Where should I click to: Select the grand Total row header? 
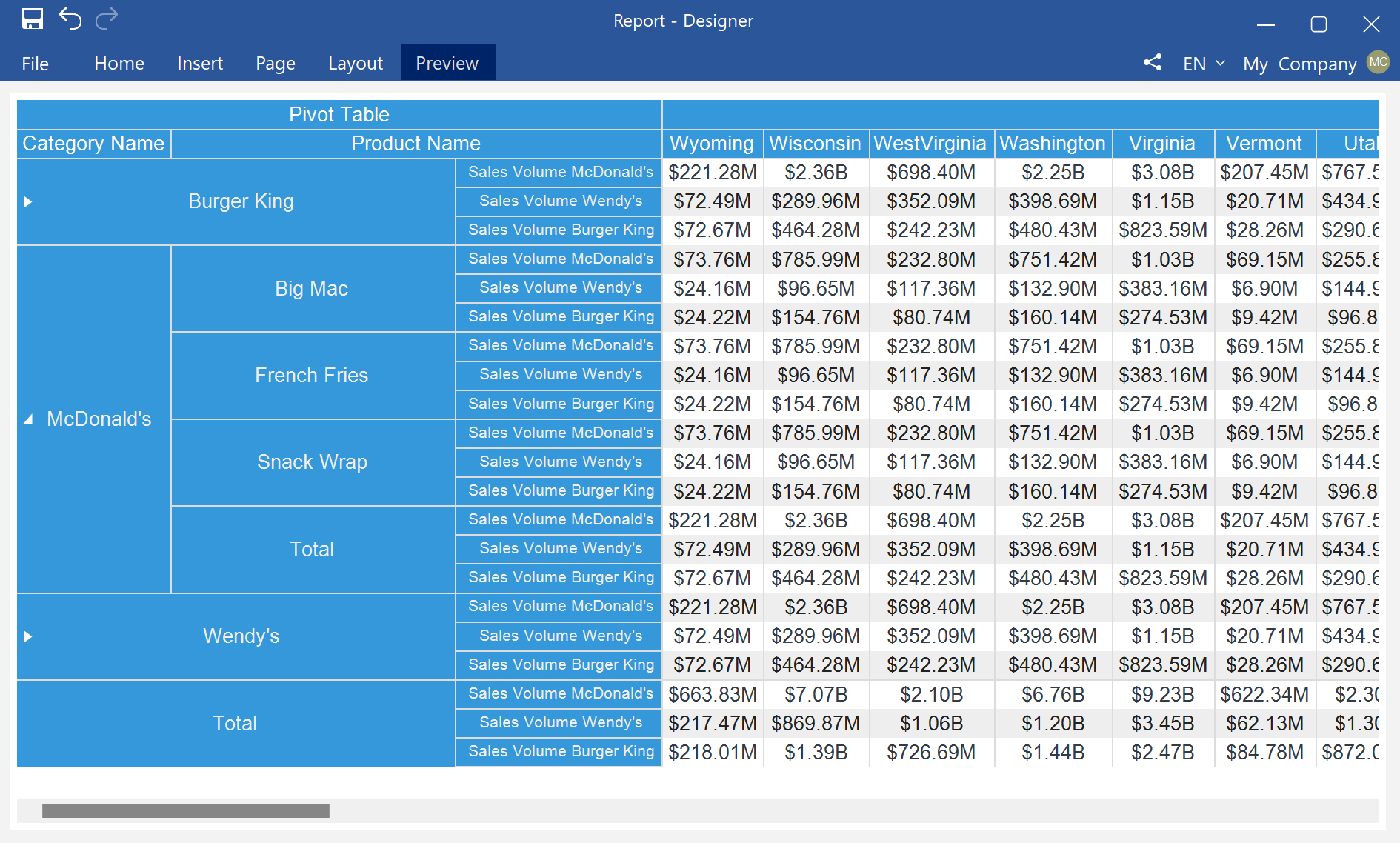pyautogui.click(x=236, y=724)
